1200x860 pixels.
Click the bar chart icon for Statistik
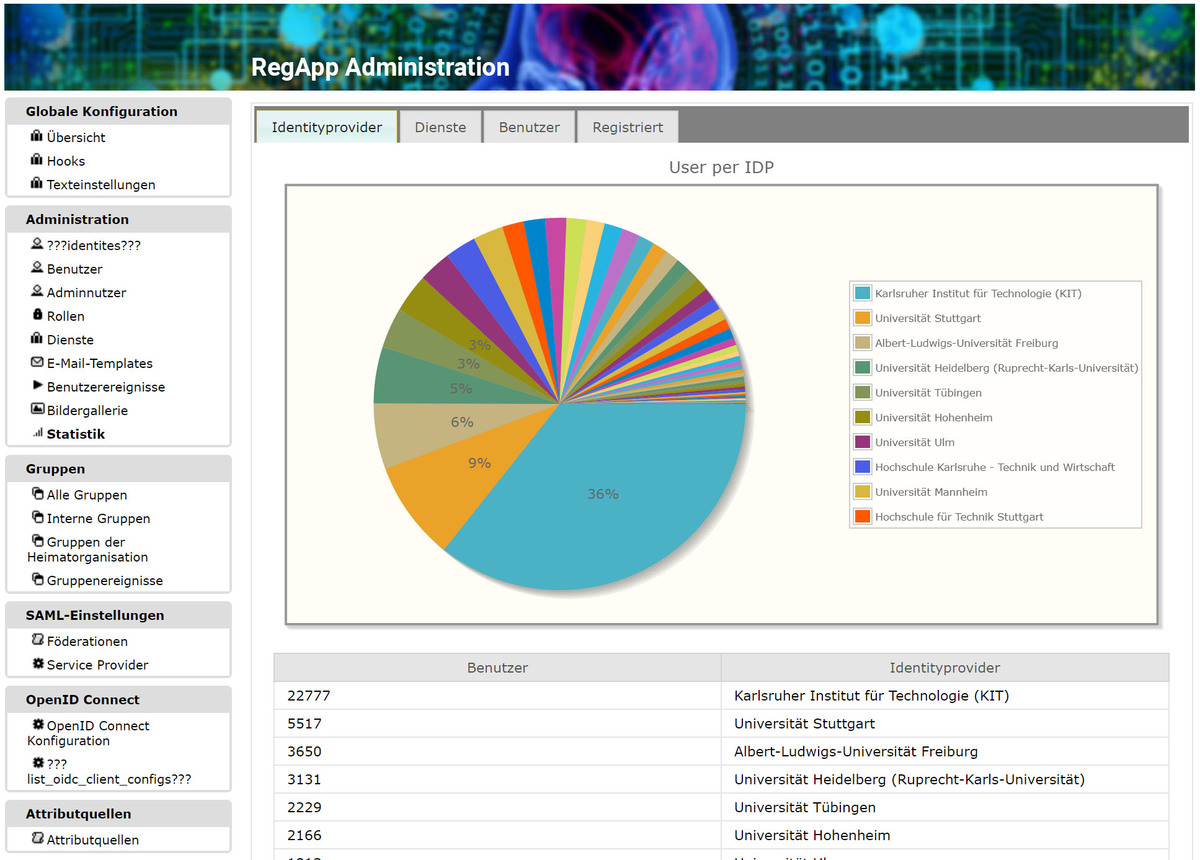[x=37, y=433]
